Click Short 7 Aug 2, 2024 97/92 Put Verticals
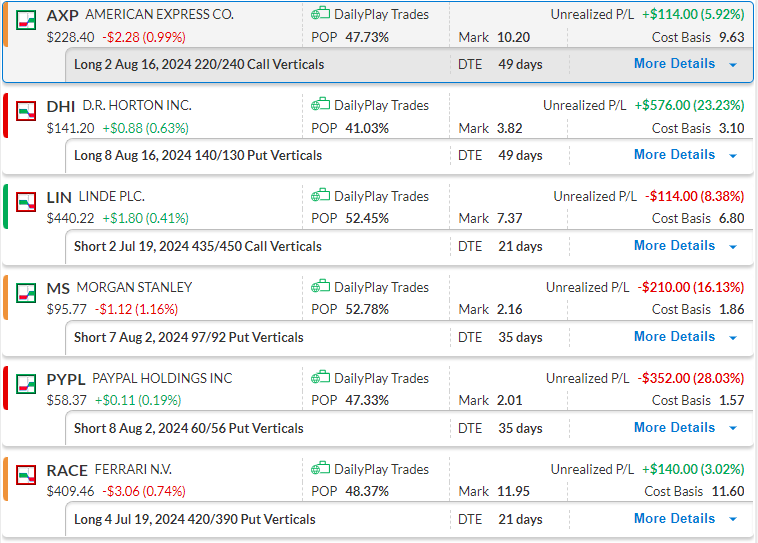 (189, 337)
